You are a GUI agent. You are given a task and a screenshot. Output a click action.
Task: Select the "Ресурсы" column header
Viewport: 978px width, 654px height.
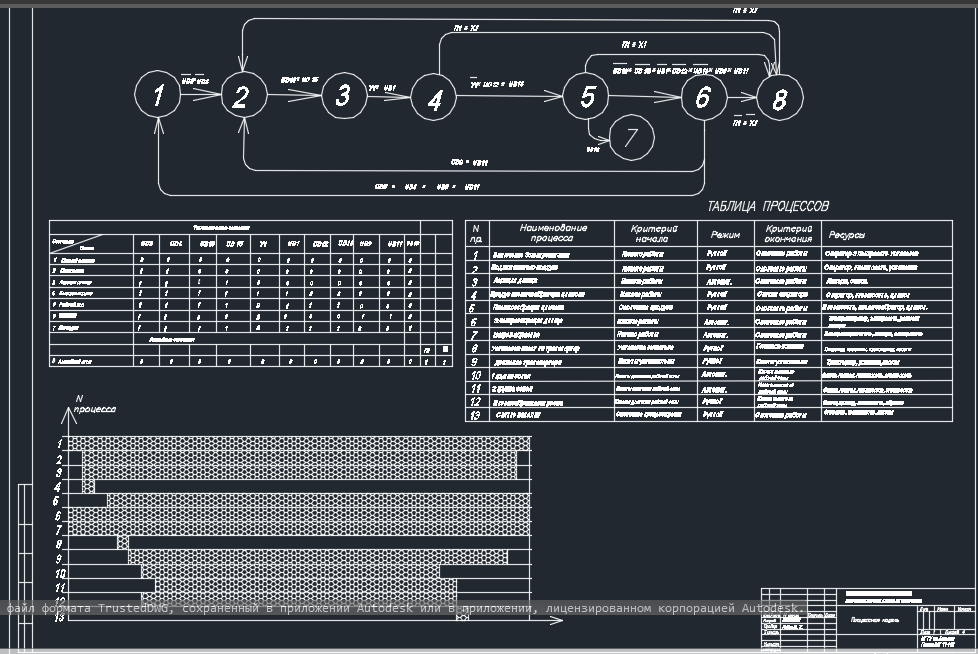pos(846,234)
